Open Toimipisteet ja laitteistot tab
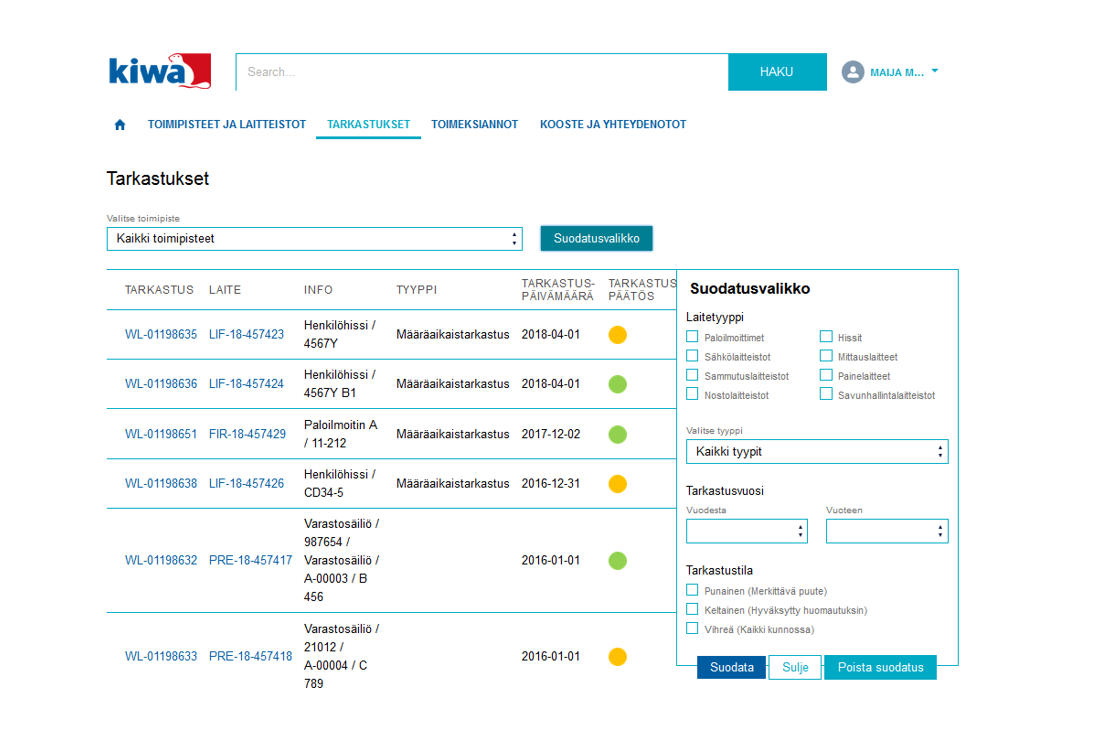The image size is (1110, 743). coord(226,125)
